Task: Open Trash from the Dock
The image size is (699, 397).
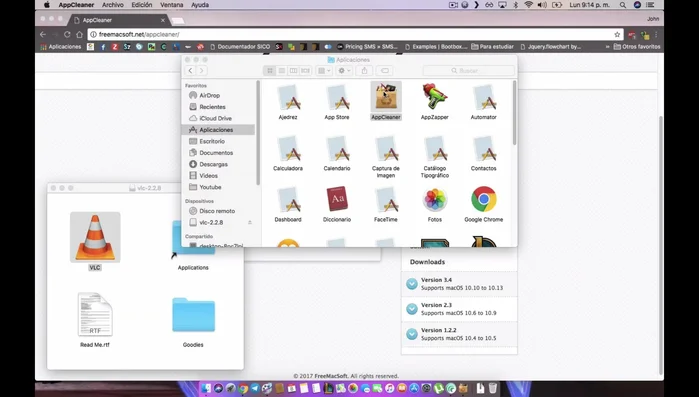Action: point(493,388)
